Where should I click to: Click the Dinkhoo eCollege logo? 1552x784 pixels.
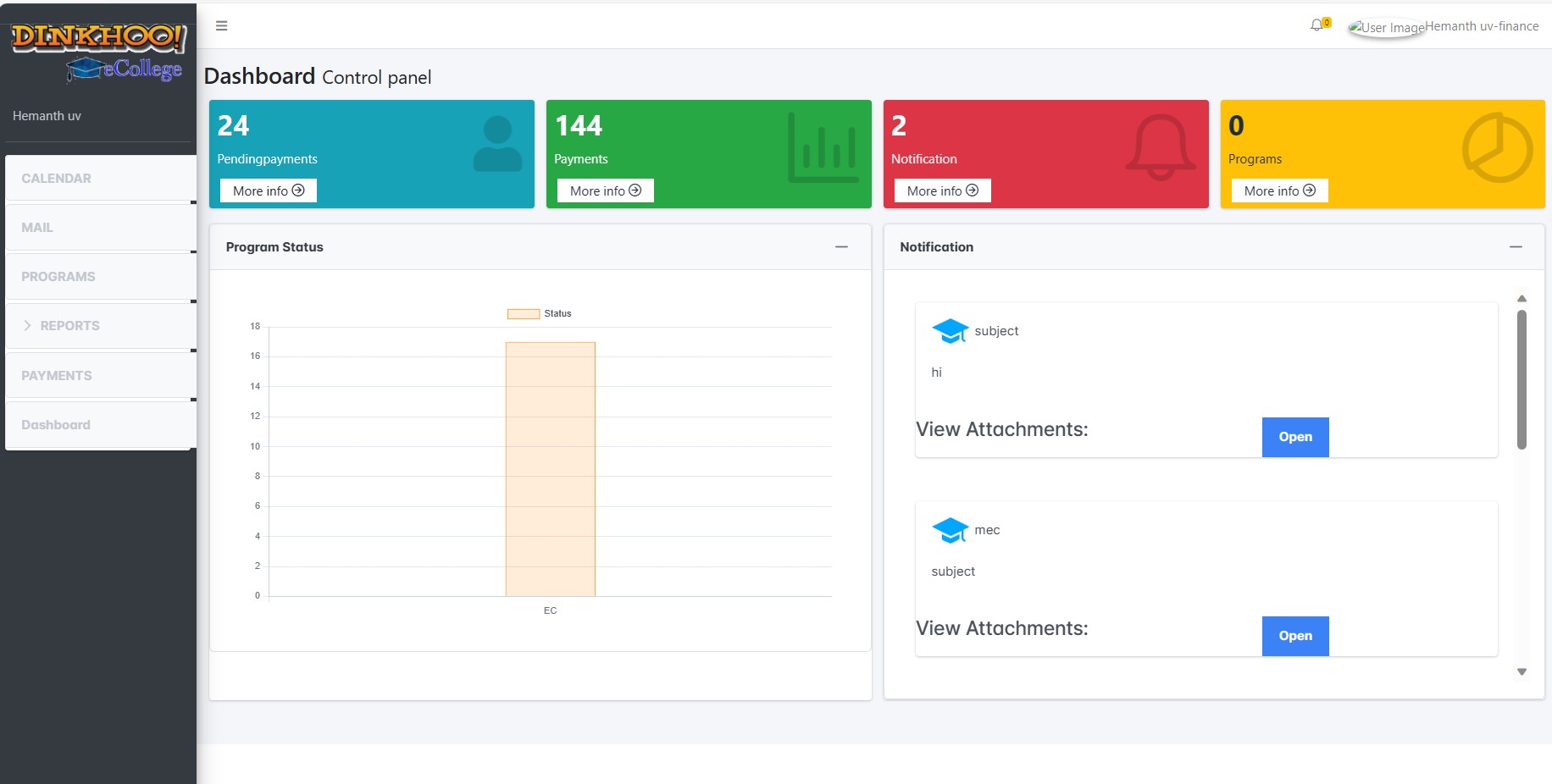98,52
